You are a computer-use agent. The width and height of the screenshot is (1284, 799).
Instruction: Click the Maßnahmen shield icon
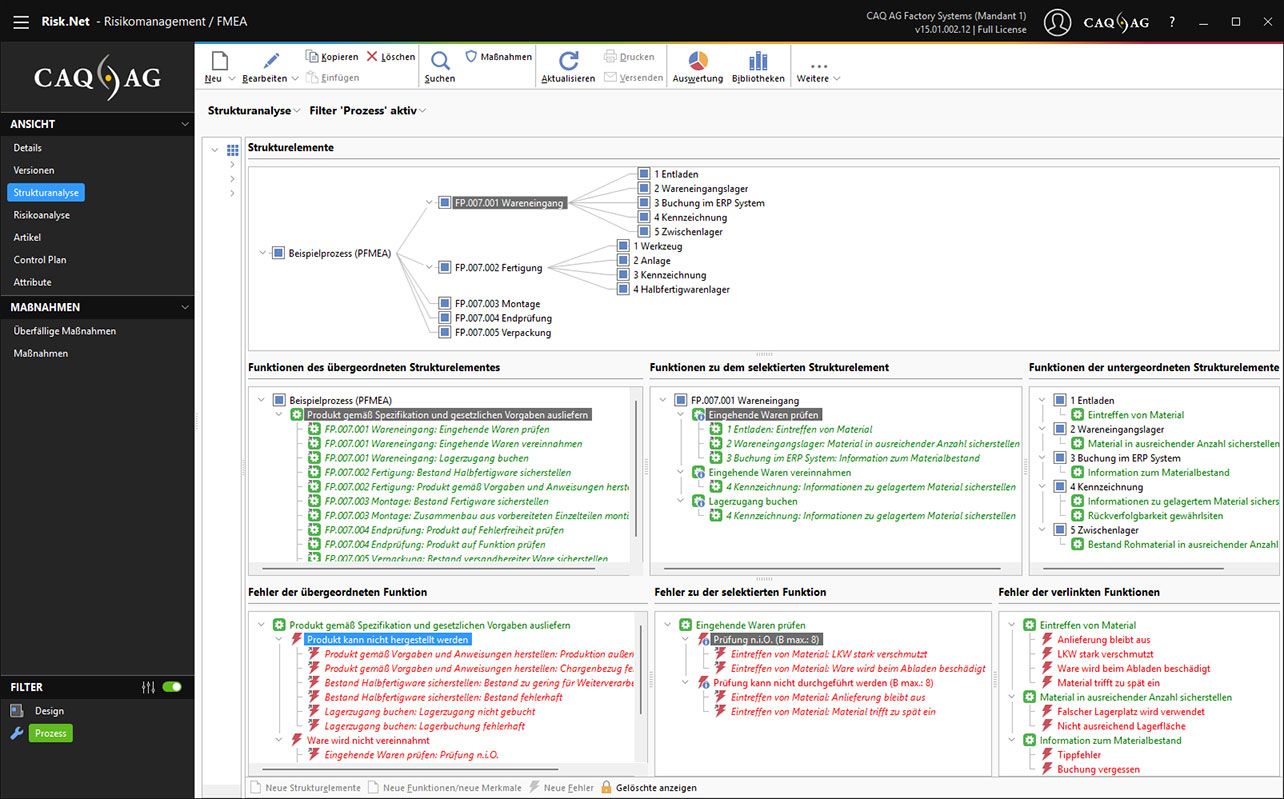pyautogui.click(x=472, y=57)
